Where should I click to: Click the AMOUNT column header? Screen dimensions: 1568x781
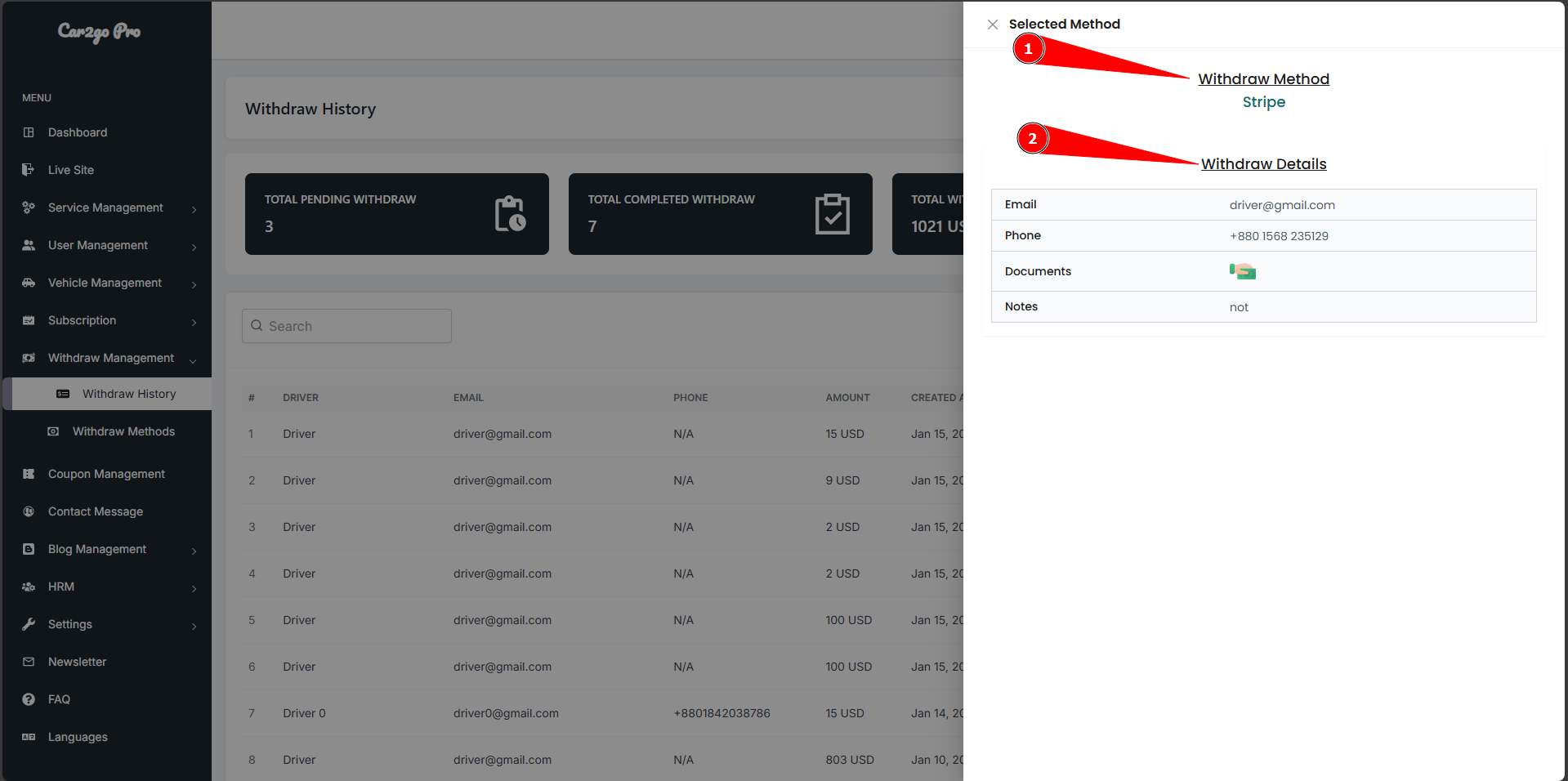point(847,398)
